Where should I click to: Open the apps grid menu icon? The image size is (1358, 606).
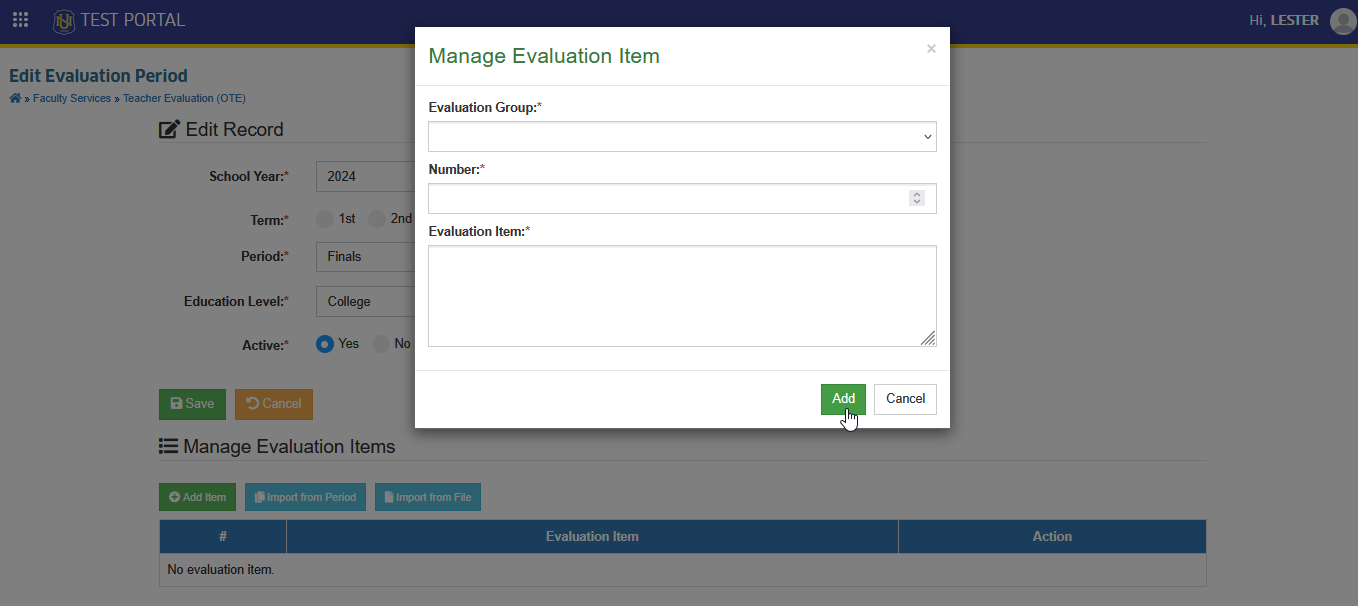coord(20,20)
